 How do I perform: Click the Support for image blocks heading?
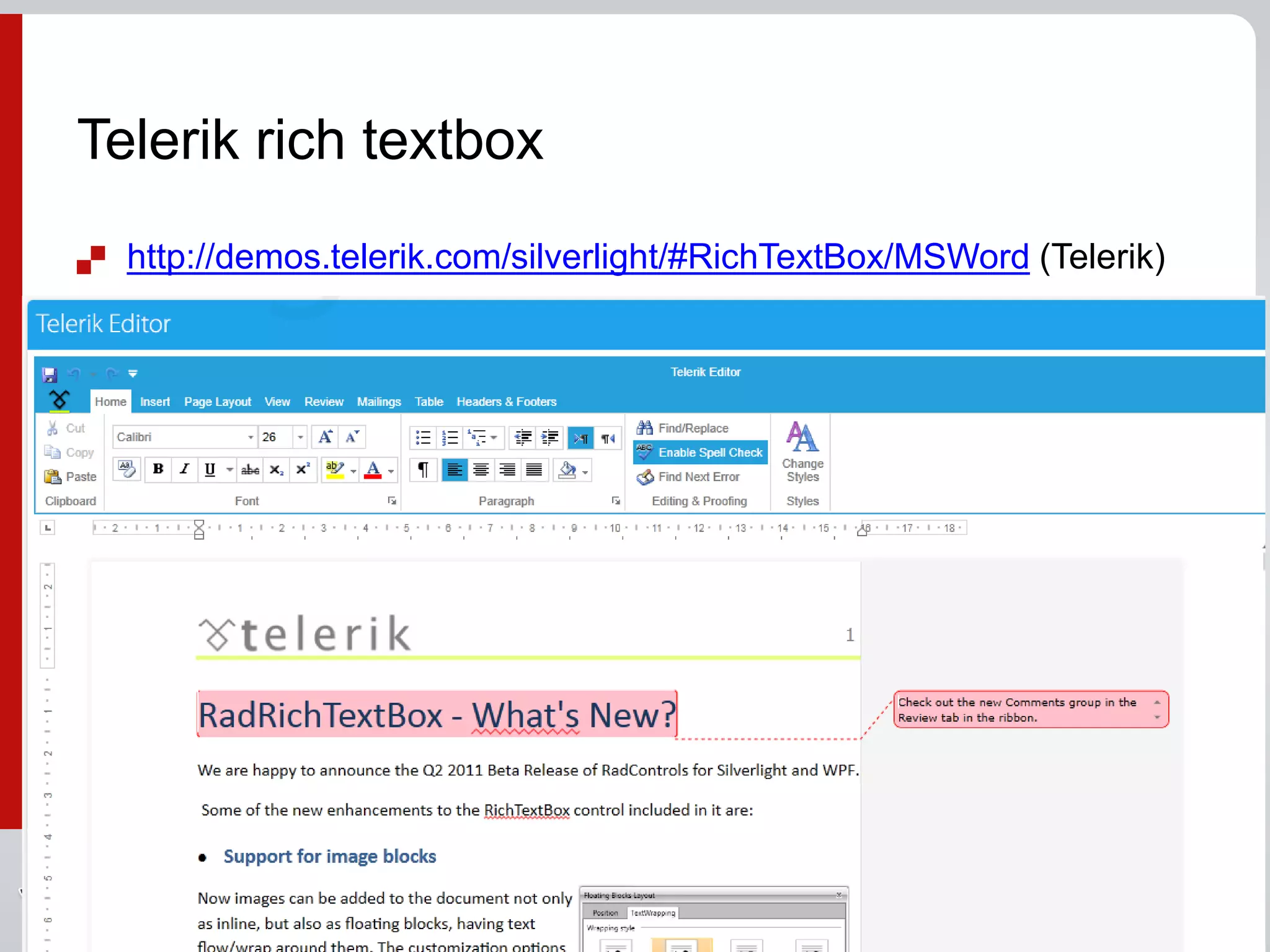pyautogui.click(x=330, y=857)
